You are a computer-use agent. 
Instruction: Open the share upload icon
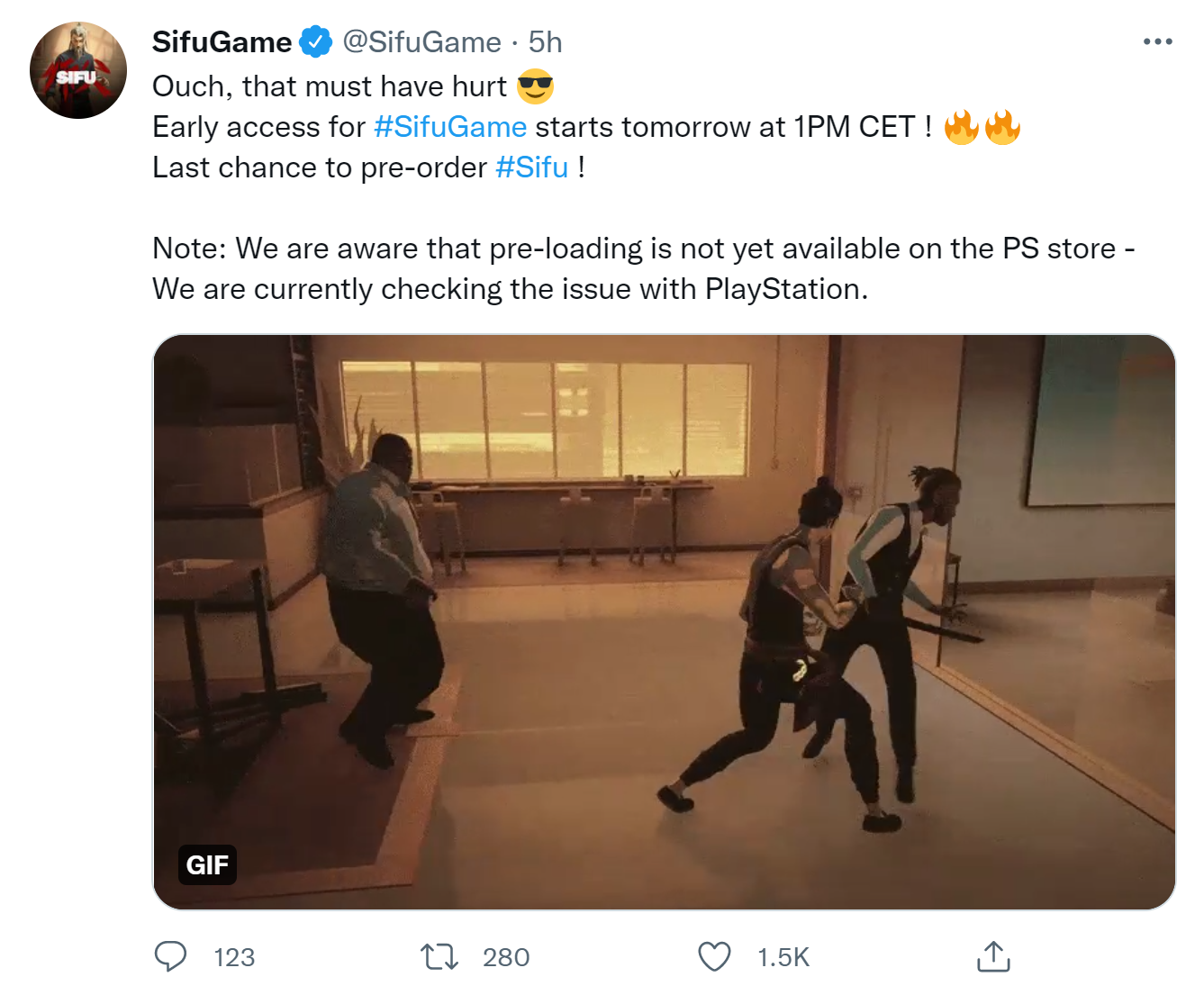point(993,956)
